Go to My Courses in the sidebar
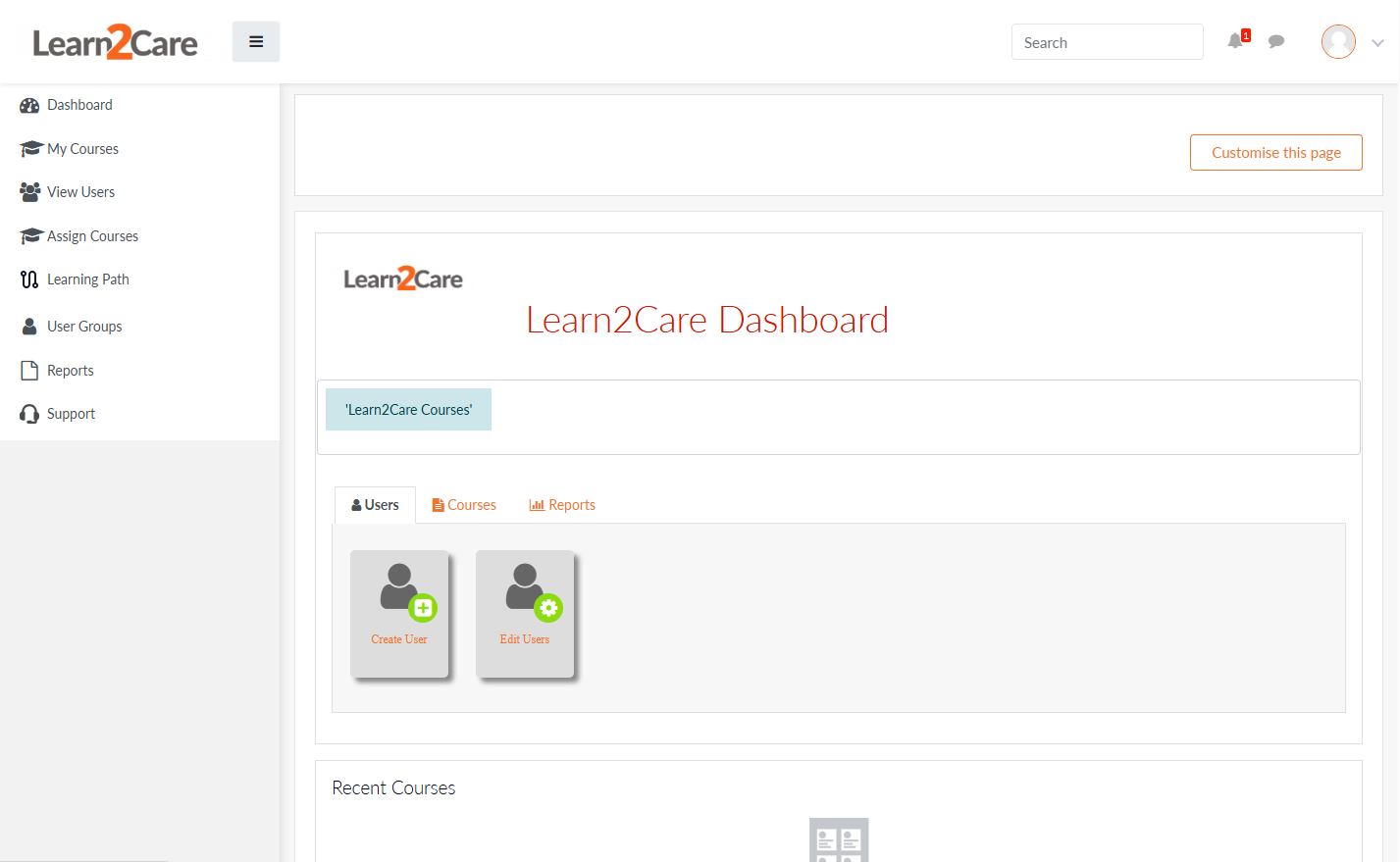 pos(82,149)
